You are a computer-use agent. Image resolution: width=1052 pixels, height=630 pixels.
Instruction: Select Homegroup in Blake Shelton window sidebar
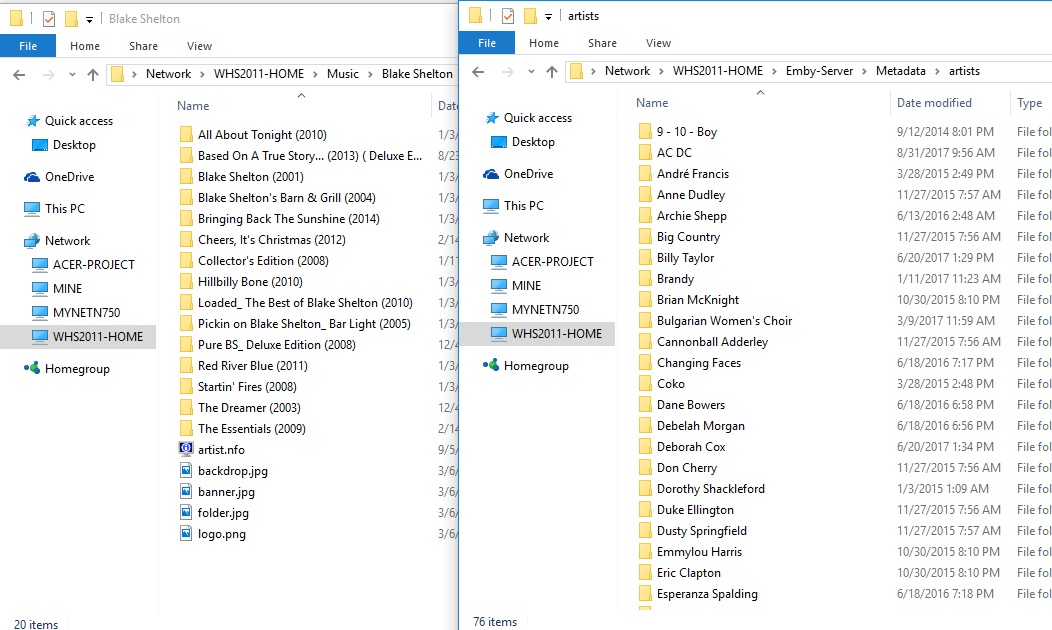pos(76,369)
